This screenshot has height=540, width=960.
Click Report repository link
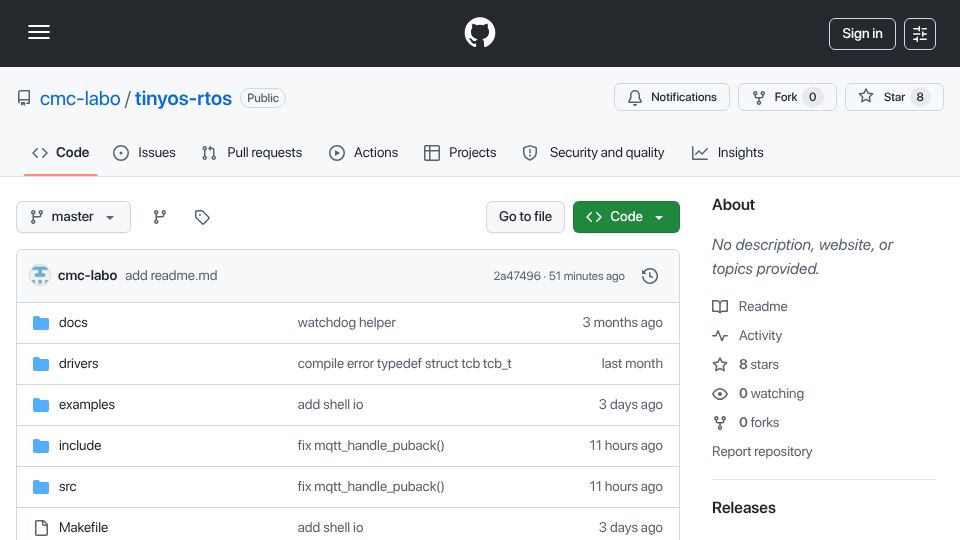point(762,452)
